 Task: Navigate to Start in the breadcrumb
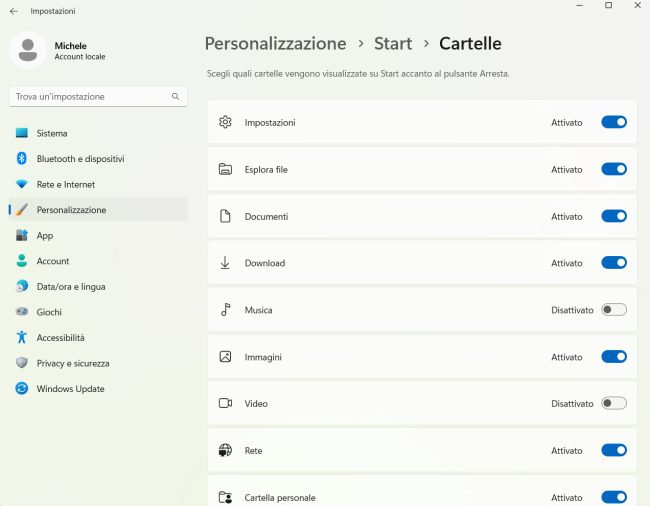[392, 44]
